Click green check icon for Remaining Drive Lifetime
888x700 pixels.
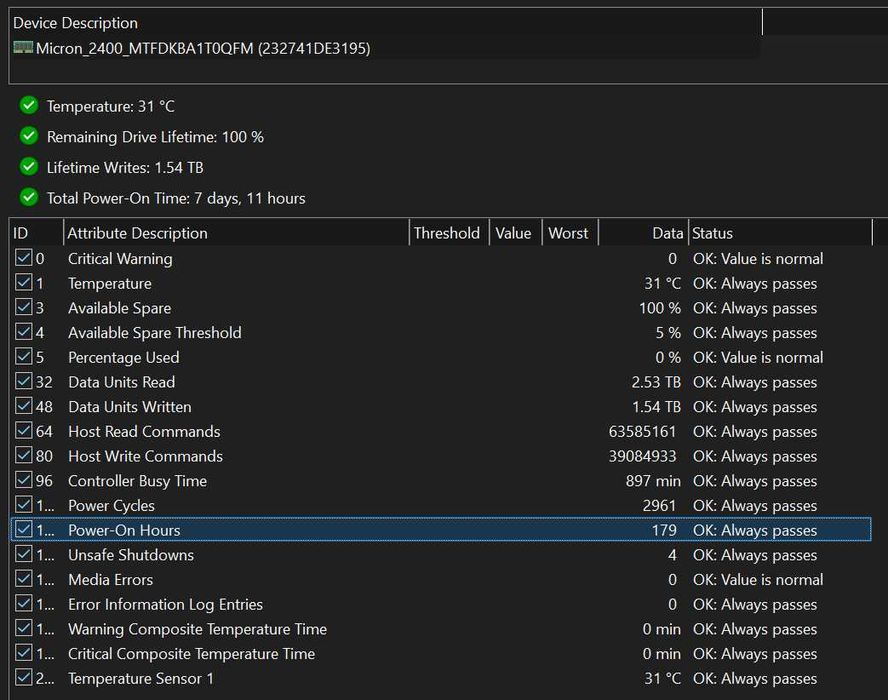28,137
